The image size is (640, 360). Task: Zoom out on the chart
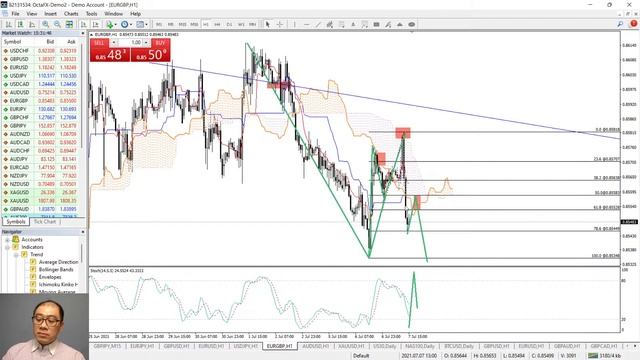coord(58,24)
